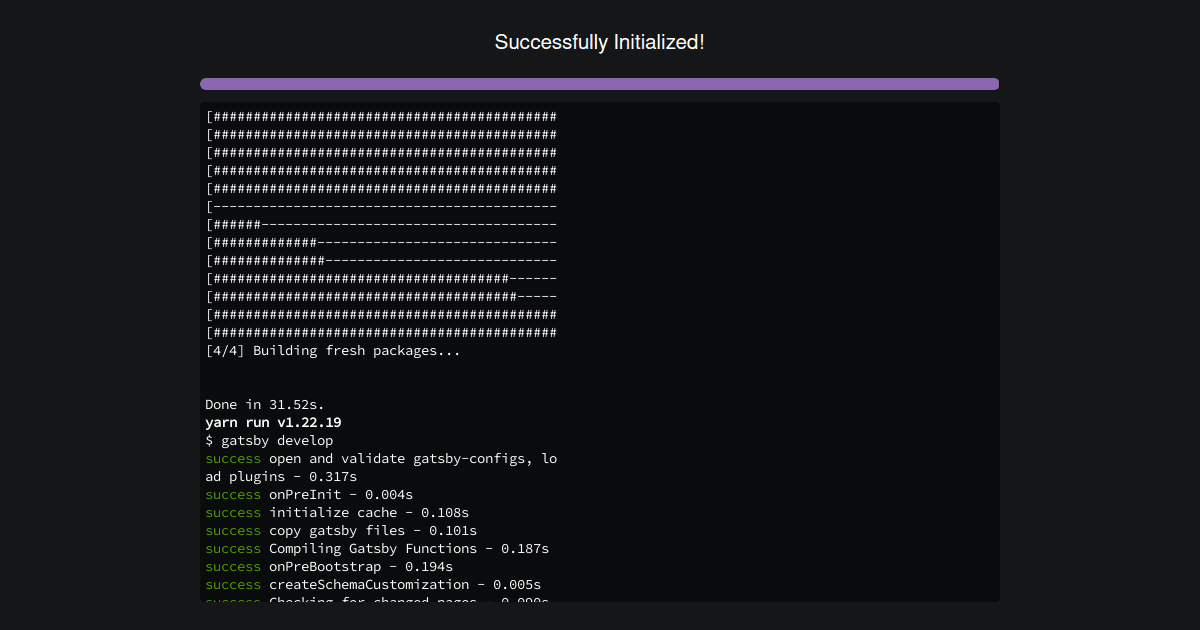Screen dimensions: 1200x630
Task: Select the copy gatsby files line
Action: (x=340, y=530)
